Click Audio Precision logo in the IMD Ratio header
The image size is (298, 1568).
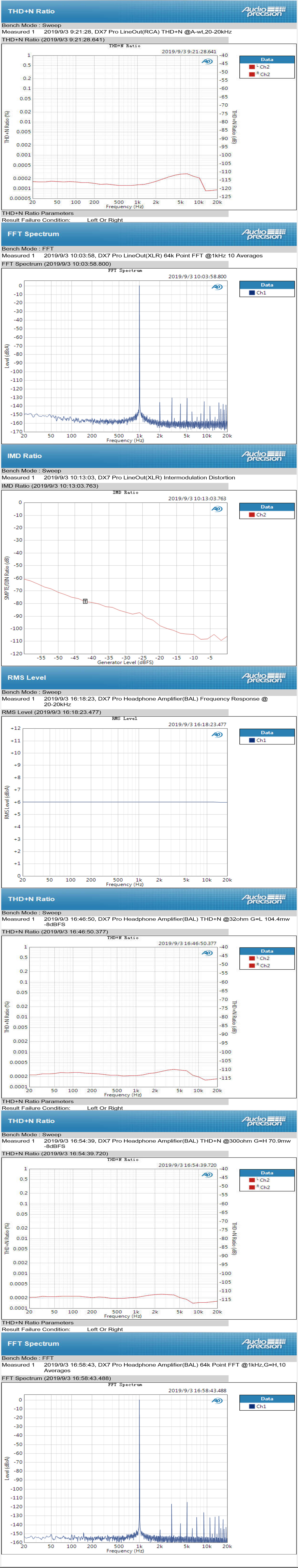tap(263, 455)
